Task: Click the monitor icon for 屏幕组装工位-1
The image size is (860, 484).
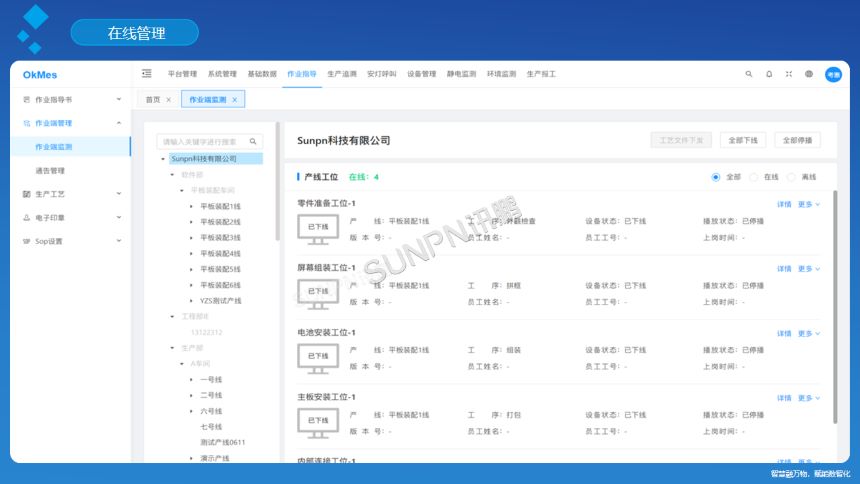Action: [318, 294]
